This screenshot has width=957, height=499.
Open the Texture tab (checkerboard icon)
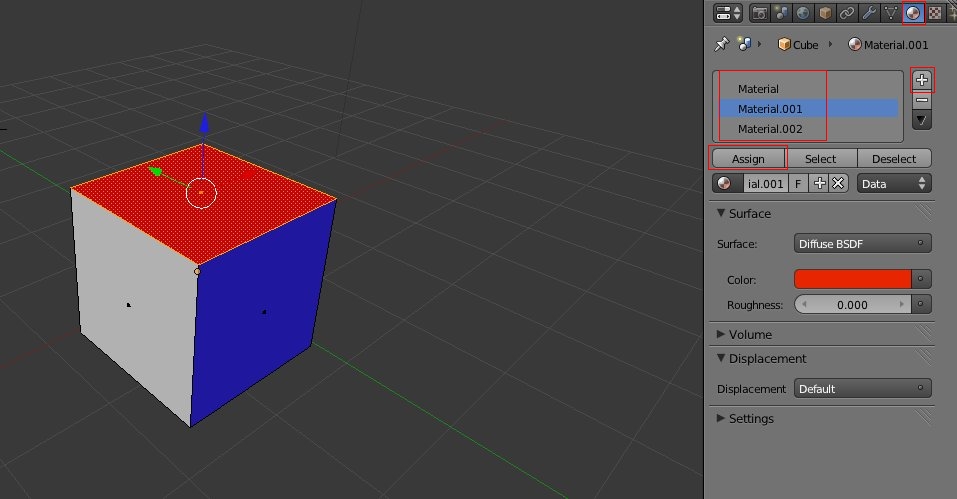tap(935, 12)
